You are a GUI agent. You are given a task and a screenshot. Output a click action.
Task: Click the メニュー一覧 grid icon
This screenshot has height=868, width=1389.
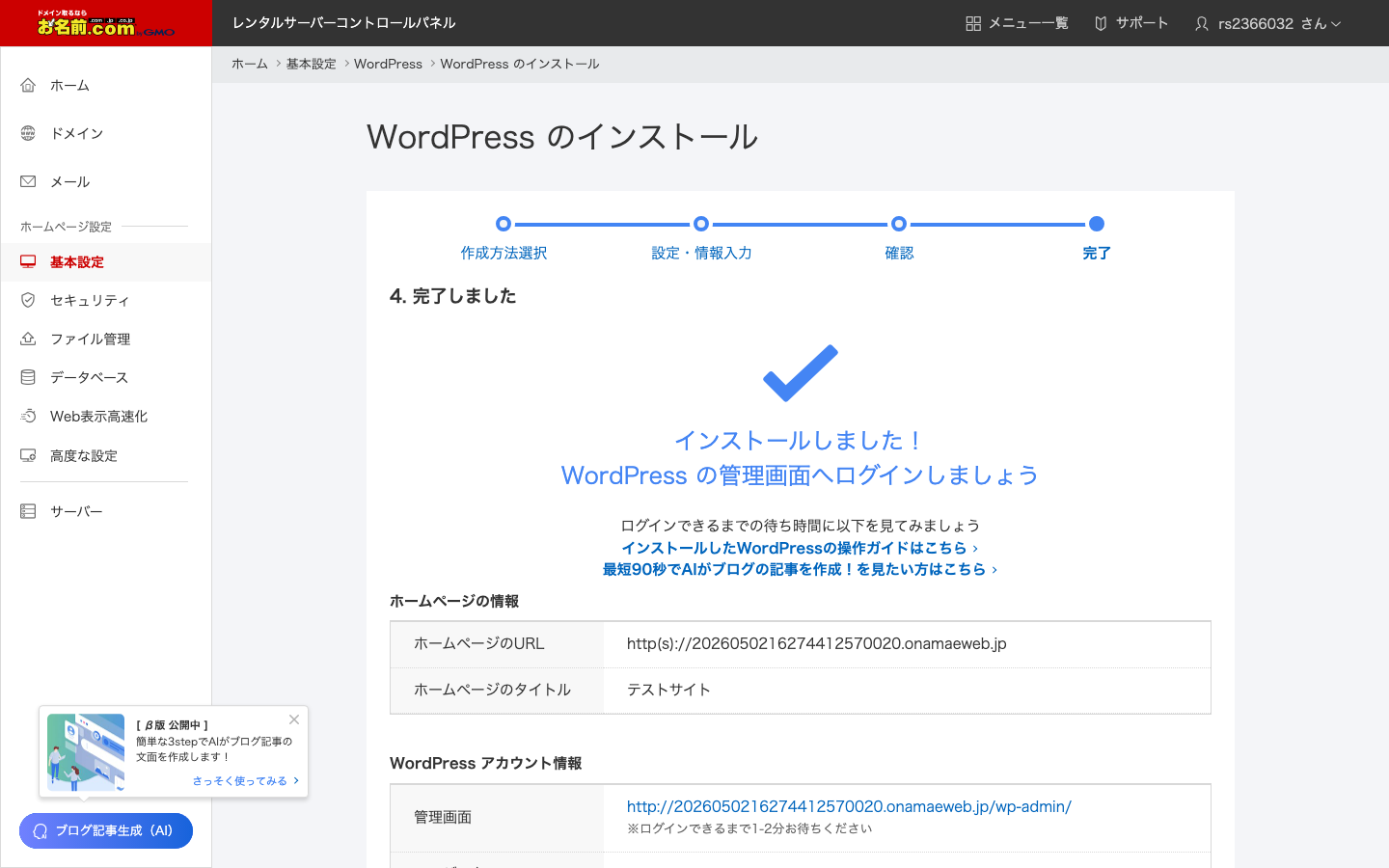point(973,23)
